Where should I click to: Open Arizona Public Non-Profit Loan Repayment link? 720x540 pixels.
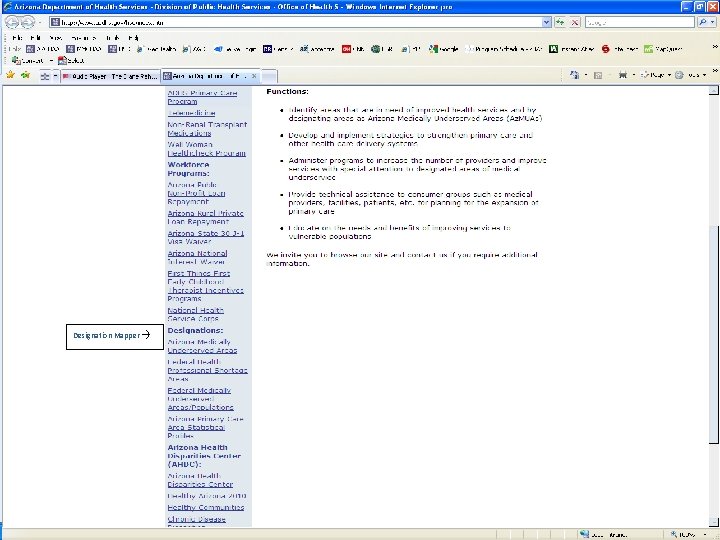click(x=196, y=193)
